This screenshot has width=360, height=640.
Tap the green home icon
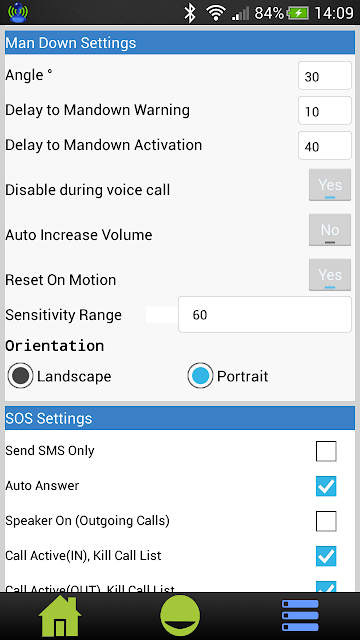60,616
